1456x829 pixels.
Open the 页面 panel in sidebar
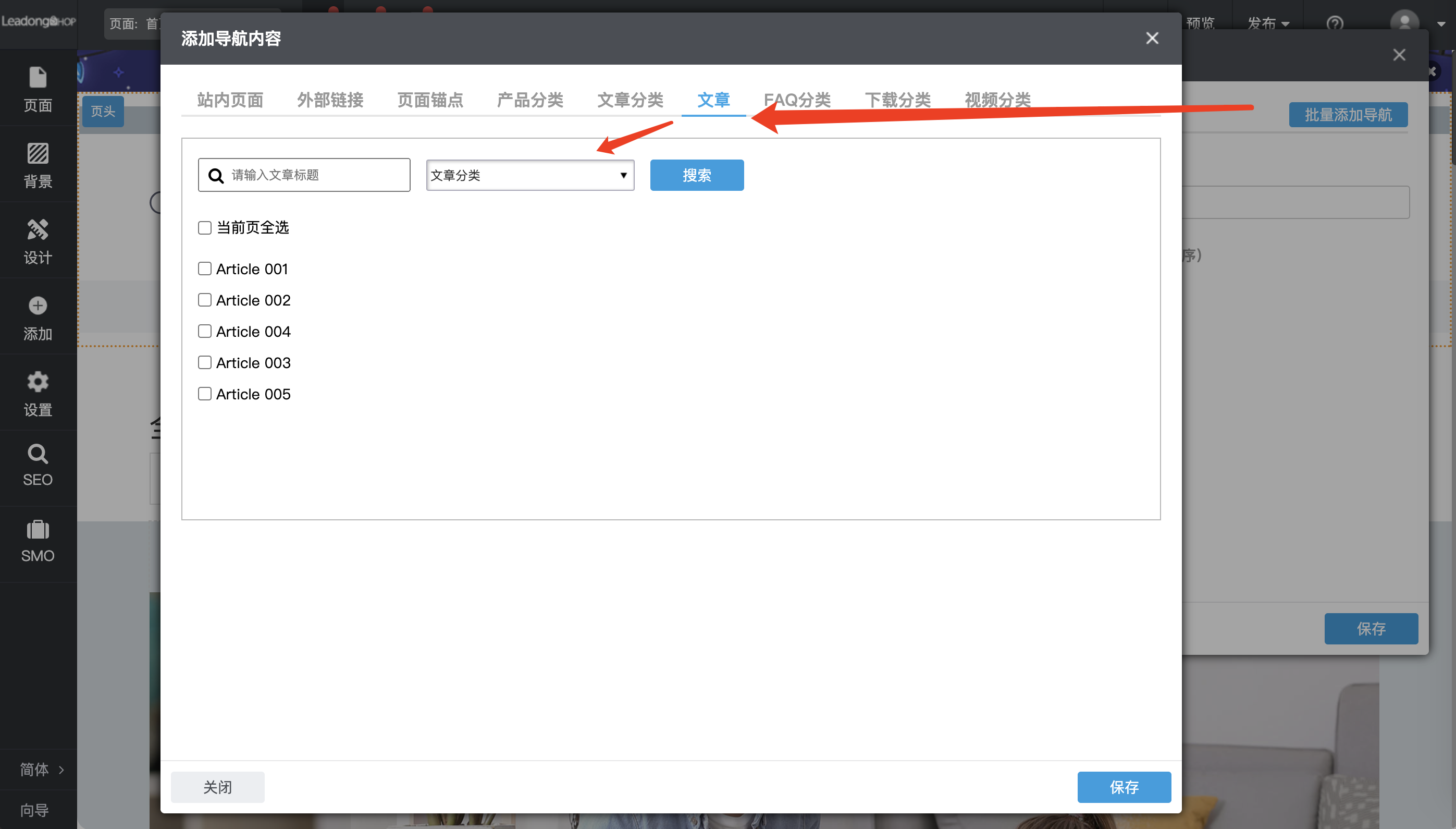pyautogui.click(x=38, y=88)
